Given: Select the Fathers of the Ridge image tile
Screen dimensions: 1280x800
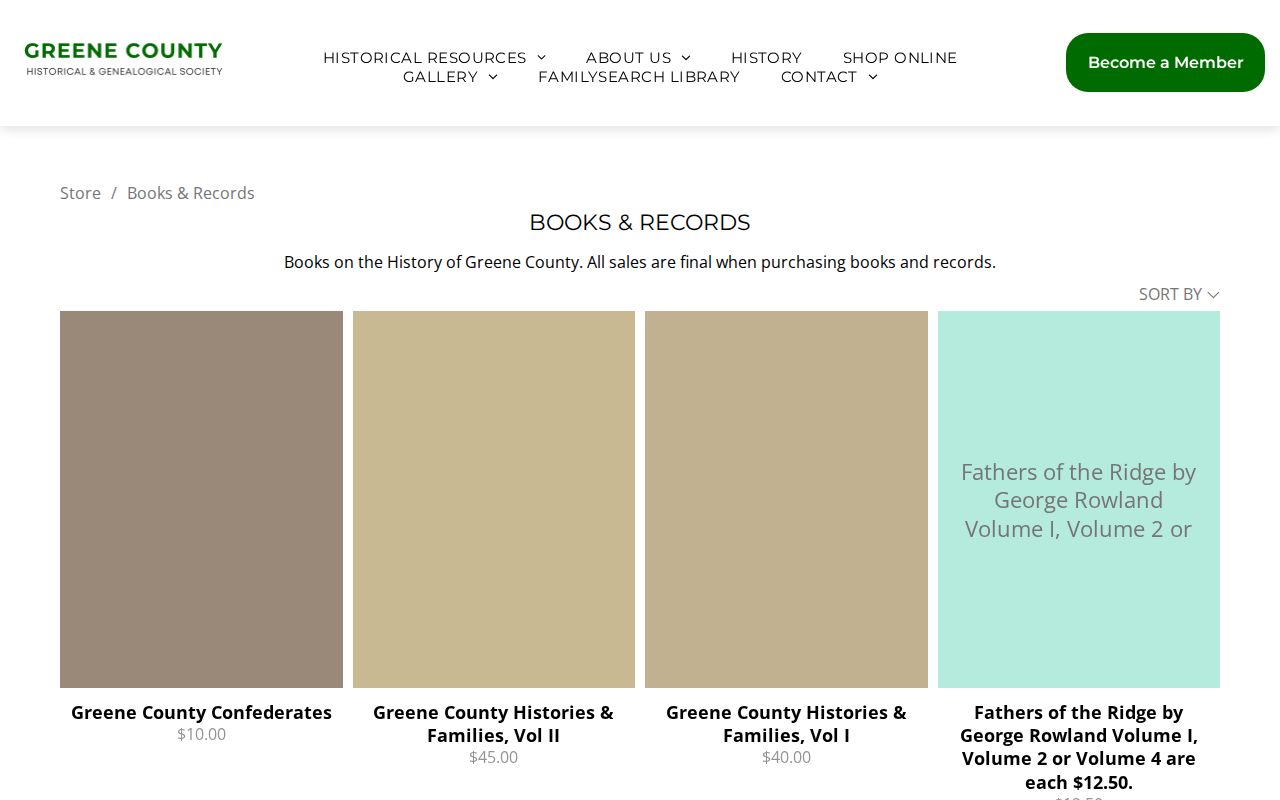Looking at the screenshot, I should tap(1079, 499).
